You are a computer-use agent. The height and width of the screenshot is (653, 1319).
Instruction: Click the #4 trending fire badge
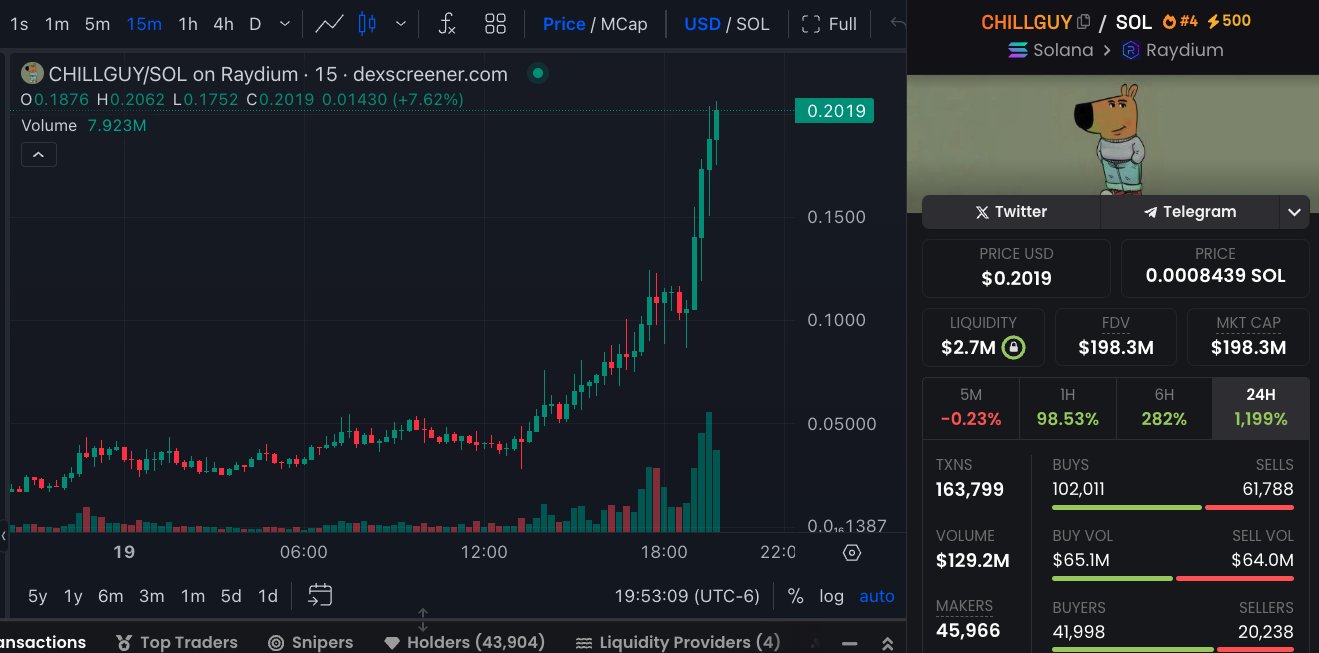click(x=1180, y=21)
